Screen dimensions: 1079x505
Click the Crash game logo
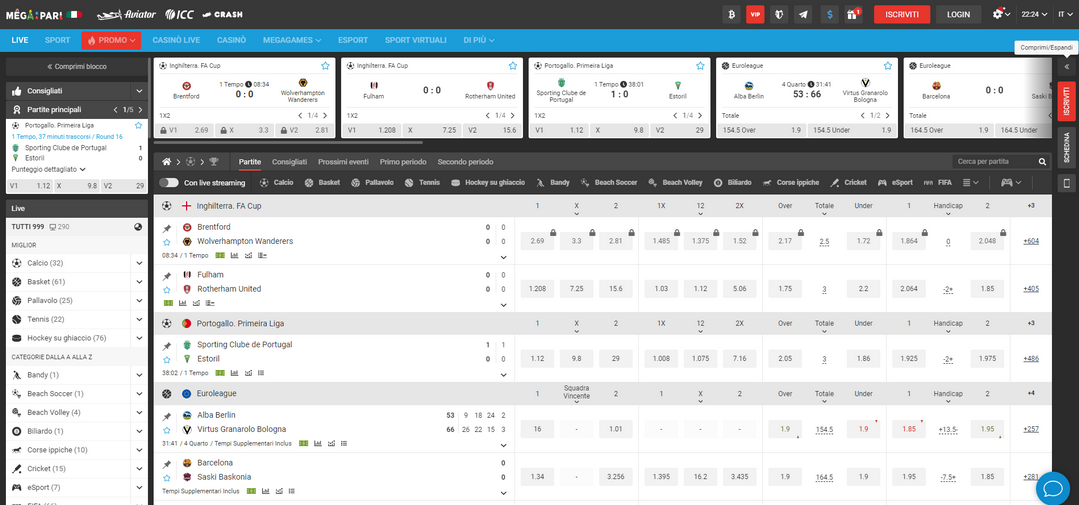pos(222,14)
